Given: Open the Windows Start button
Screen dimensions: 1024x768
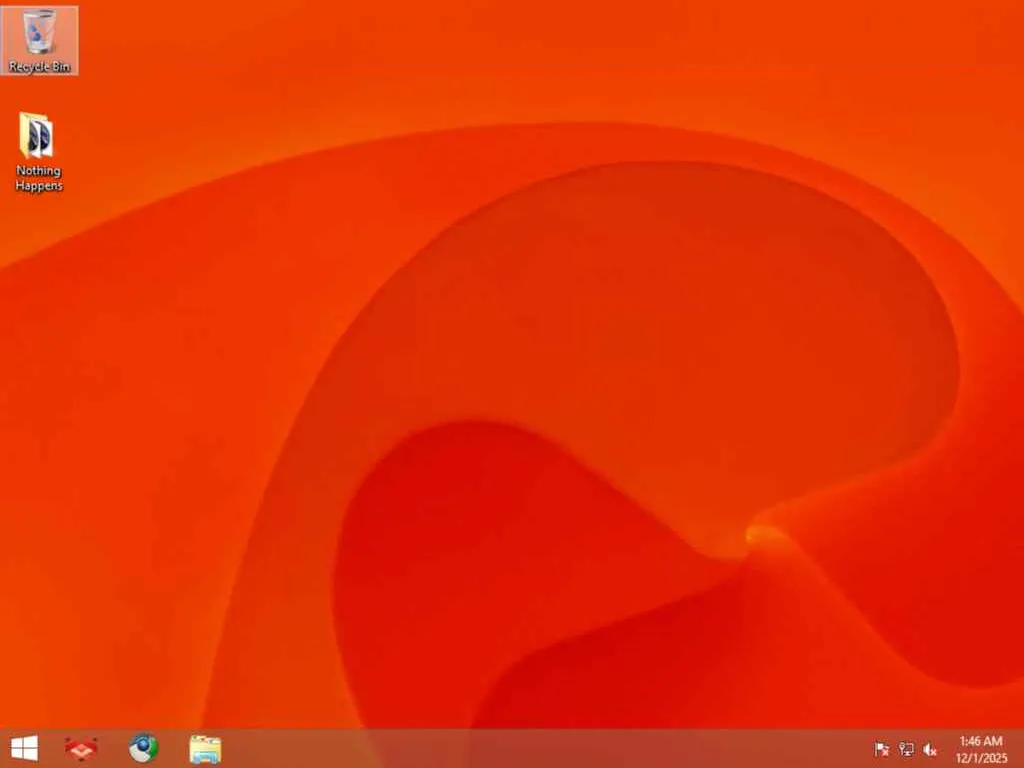Looking at the screenshot, I should (x=24, y=748).
